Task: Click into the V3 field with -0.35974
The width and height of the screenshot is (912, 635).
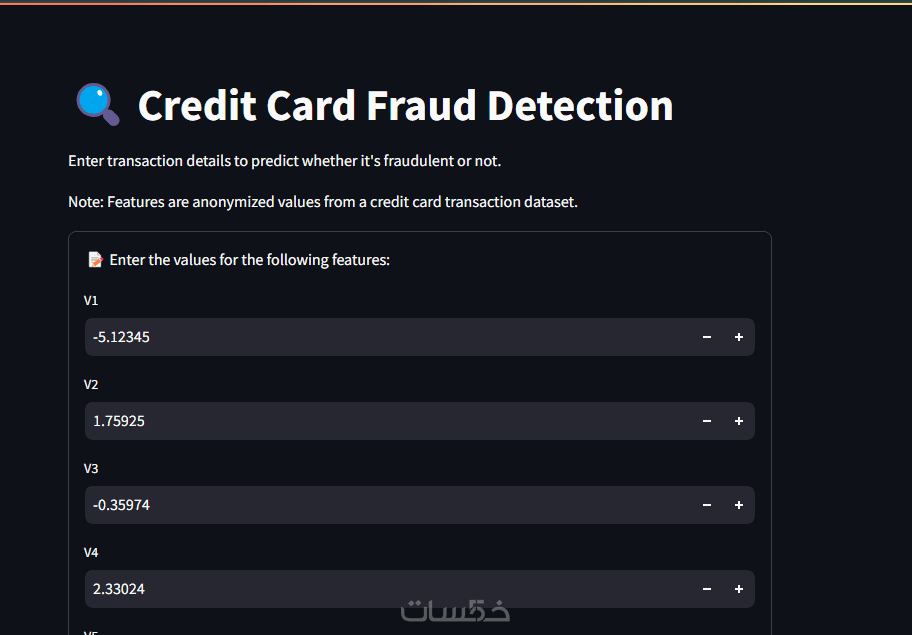Action: [380, 505]
